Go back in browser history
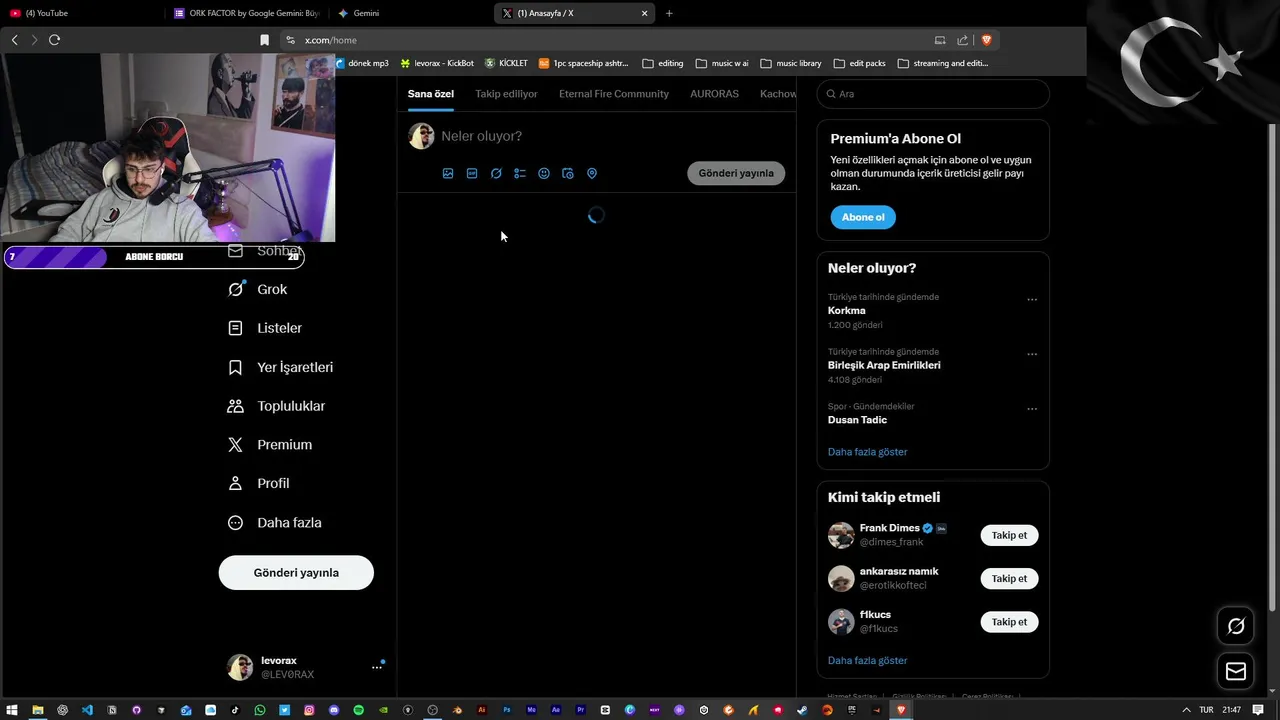The height and width of the screenshot is (720, 1280). [x=14, y=40]
